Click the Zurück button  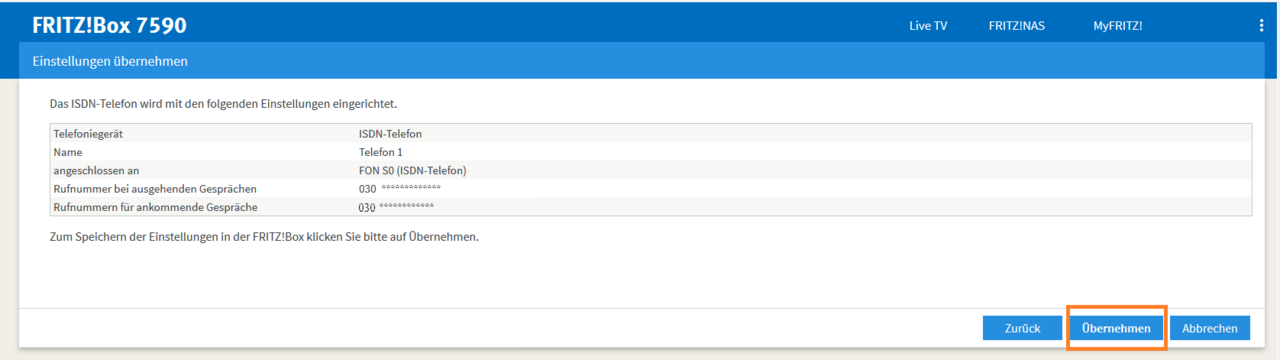(x=1022, y=328)
